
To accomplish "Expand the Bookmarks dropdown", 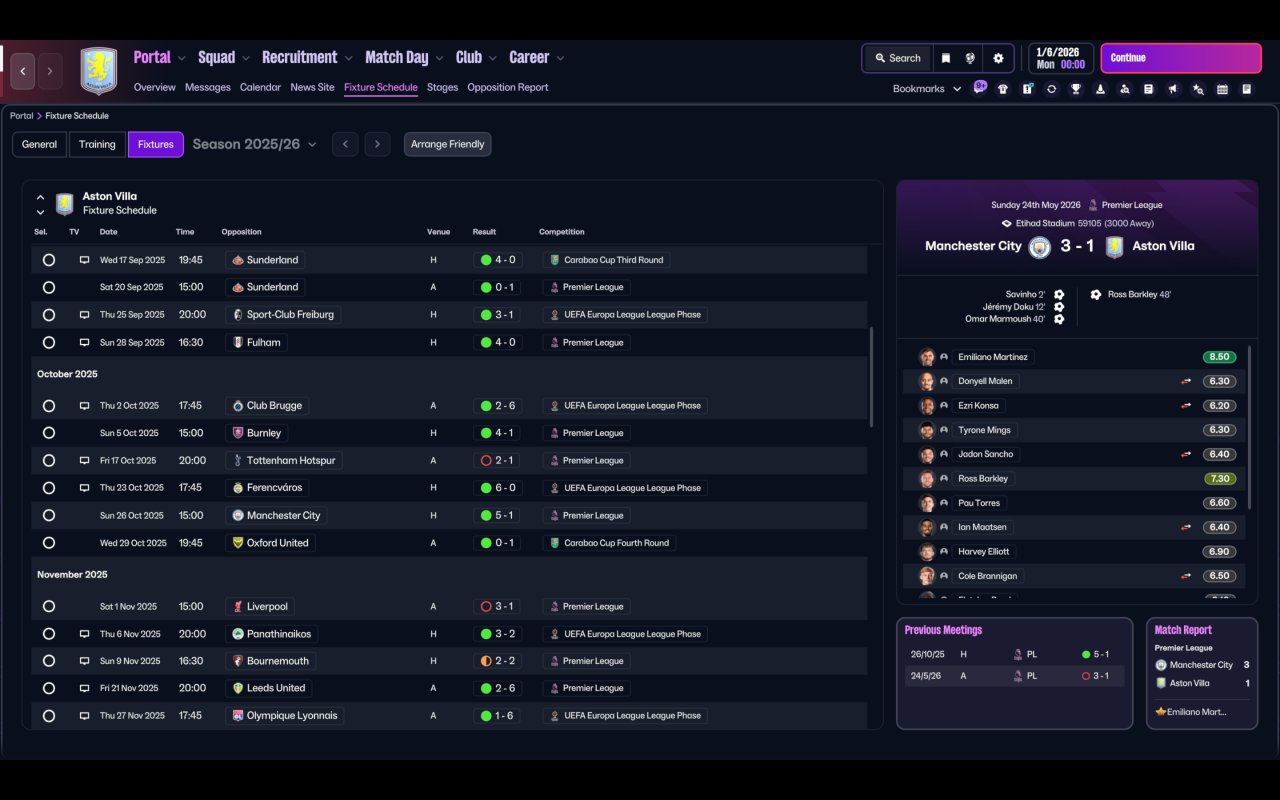I will tap(927, 89).
